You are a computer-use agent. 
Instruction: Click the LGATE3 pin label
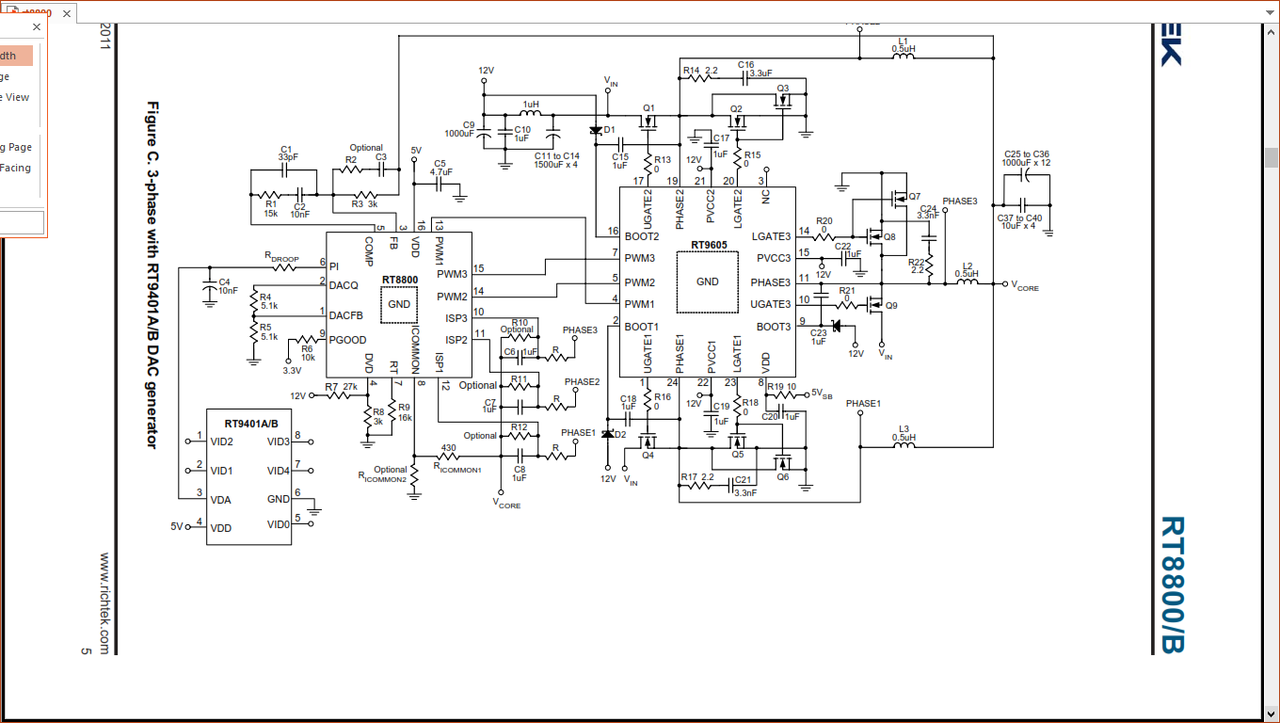771,236
